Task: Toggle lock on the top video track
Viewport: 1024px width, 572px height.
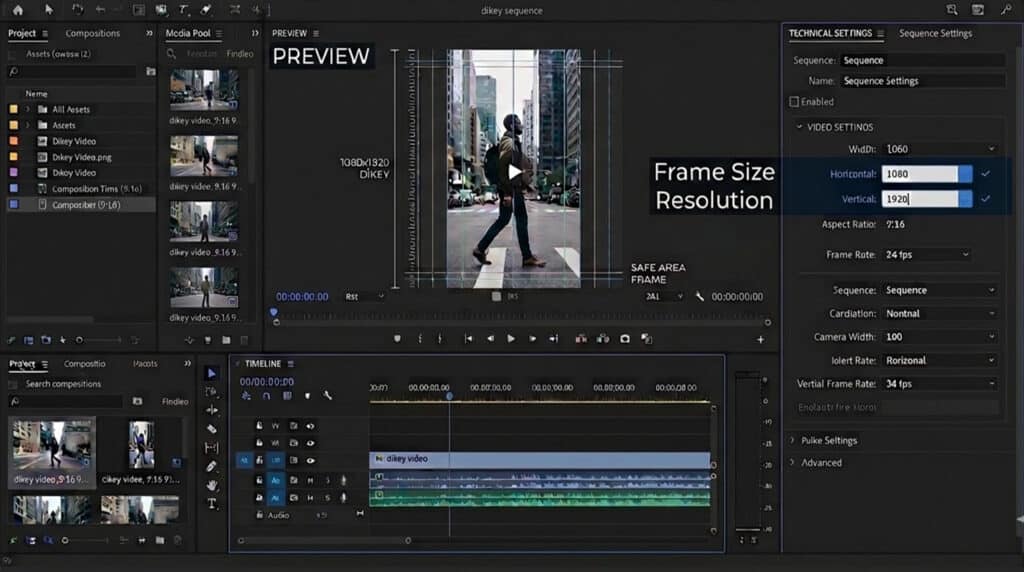Action: pyautogui.click(x=259, y=426)
